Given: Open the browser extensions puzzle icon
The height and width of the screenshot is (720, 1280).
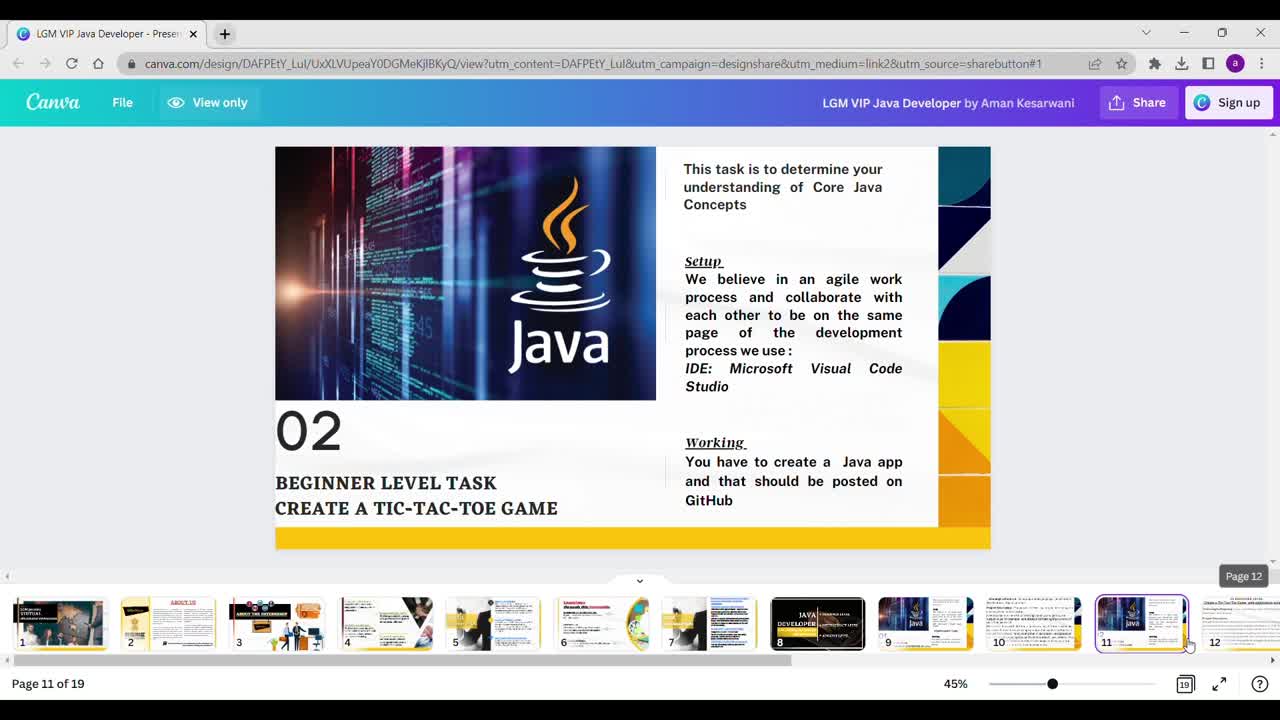Looking at the screenshot, I should click(1155, 63).
